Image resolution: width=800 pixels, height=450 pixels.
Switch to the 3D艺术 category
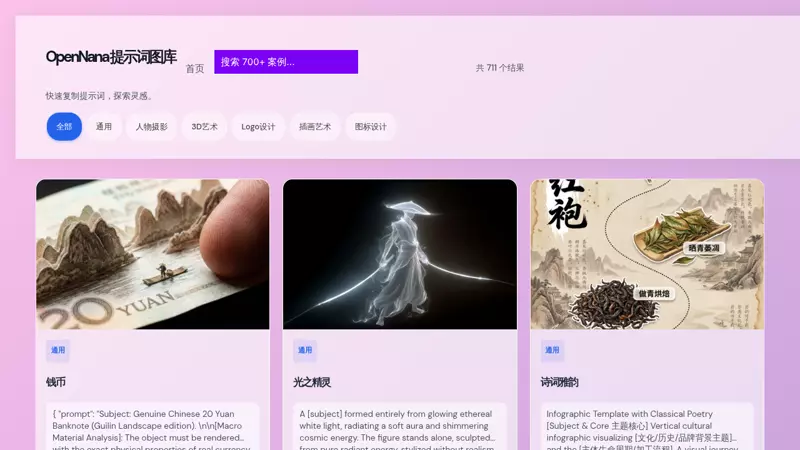coord(205,127)
